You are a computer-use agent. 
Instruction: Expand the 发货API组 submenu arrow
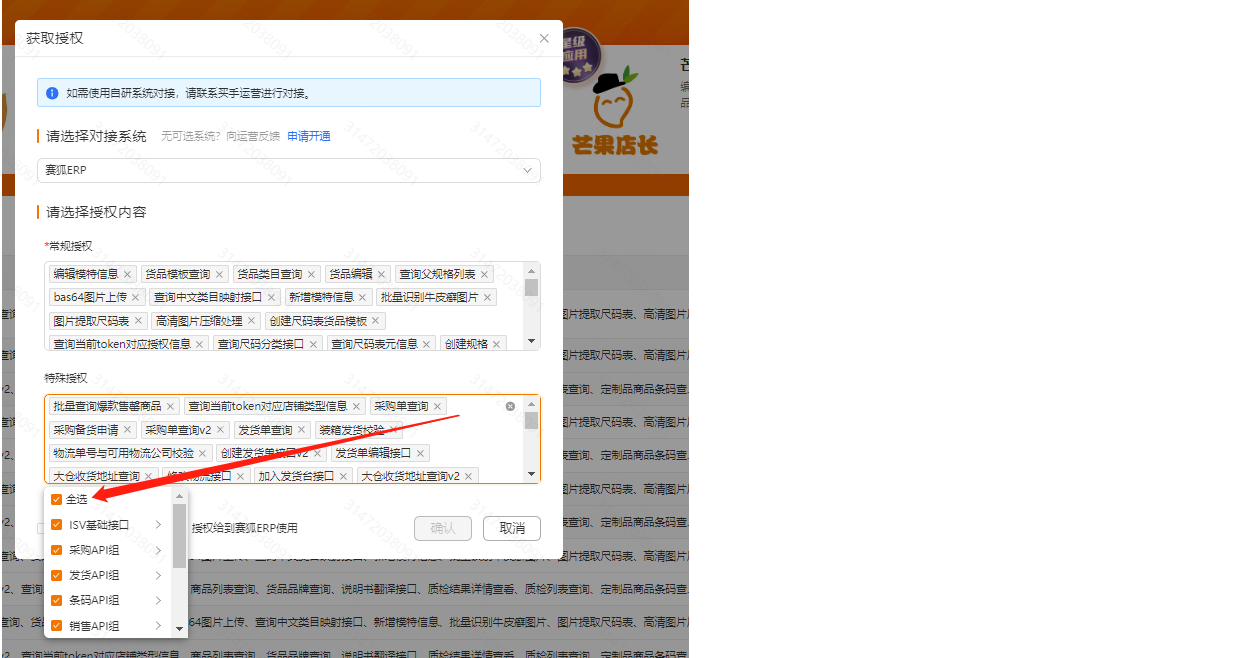tap(158, 575)
